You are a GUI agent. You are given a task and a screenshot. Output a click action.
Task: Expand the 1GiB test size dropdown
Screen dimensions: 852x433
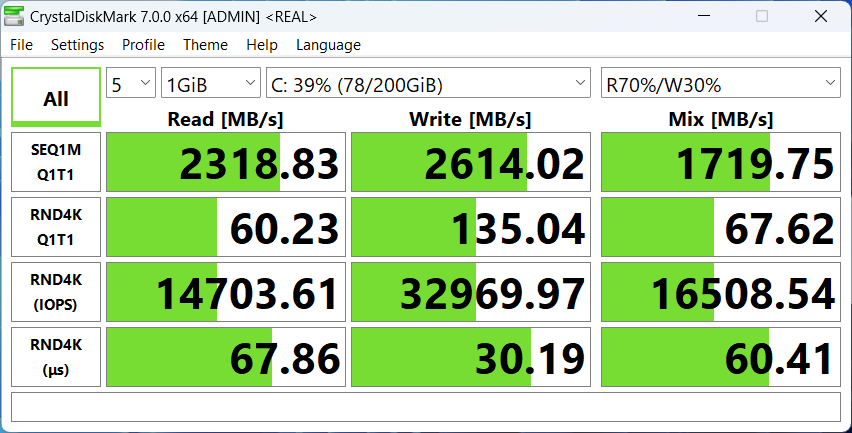[211, 83]
